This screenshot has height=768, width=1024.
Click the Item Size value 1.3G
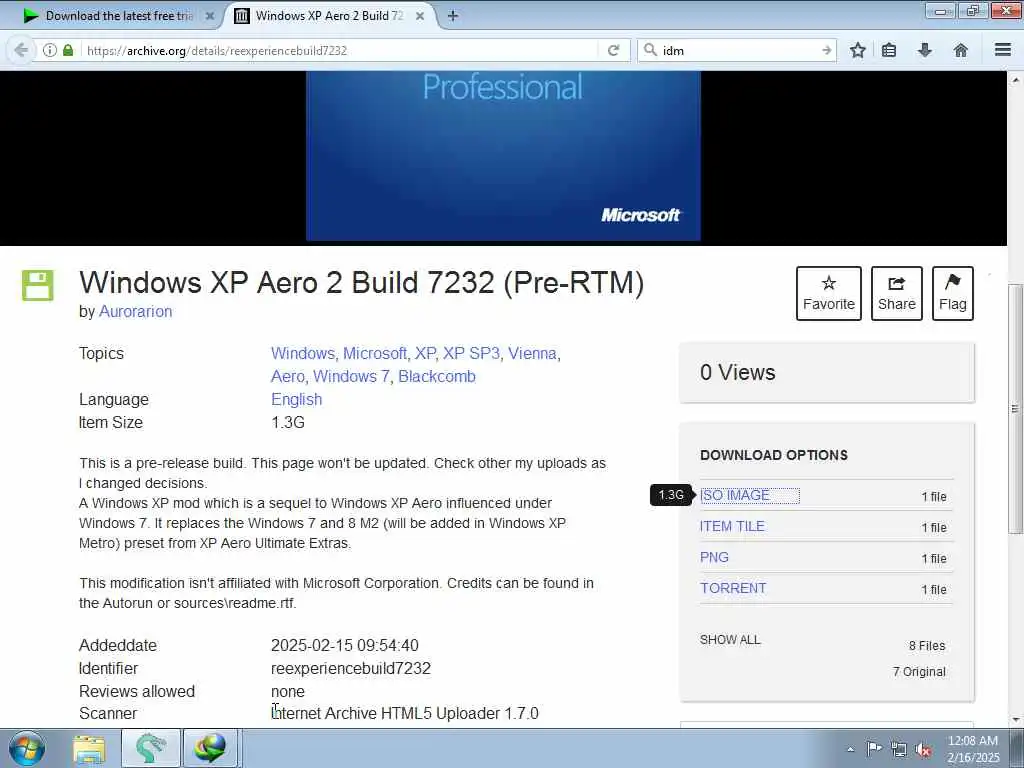288,423
